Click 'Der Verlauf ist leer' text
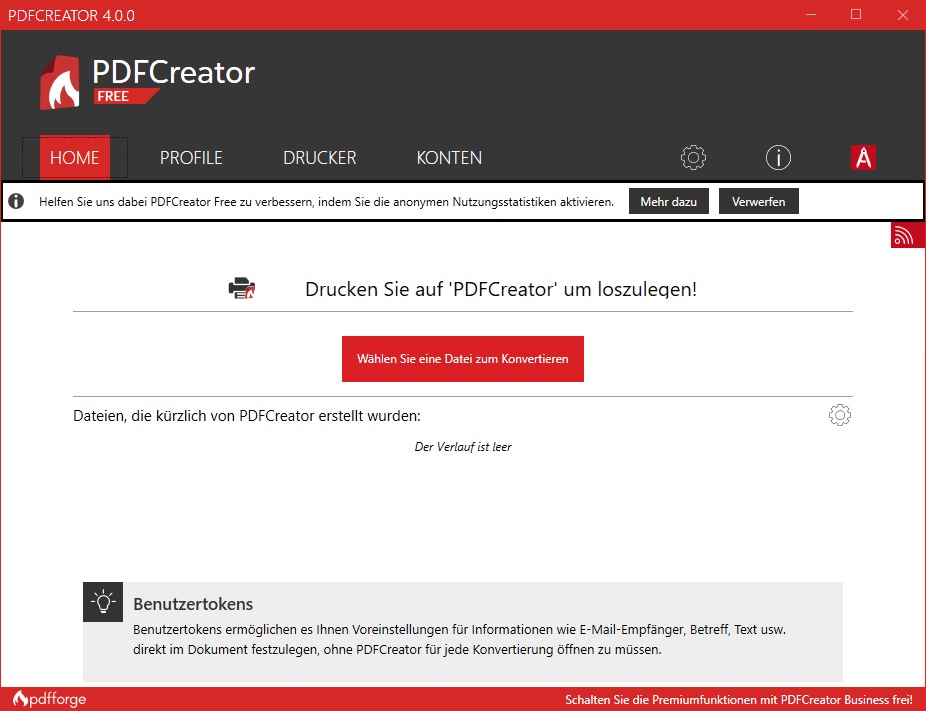Viewport: 926px width, 711px height. tap(462, 447)
